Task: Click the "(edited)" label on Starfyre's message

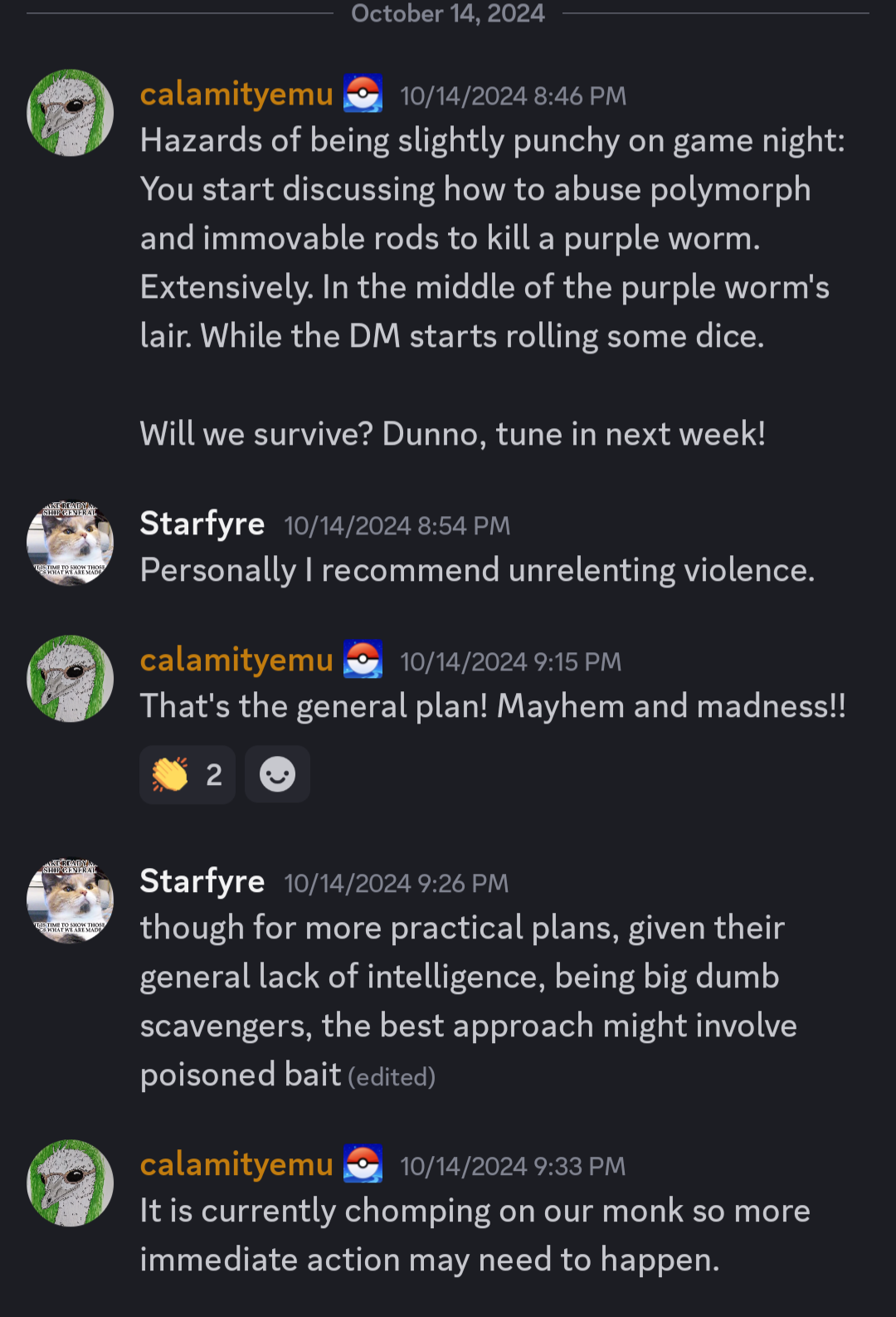Action: [x=392, y=1077]
